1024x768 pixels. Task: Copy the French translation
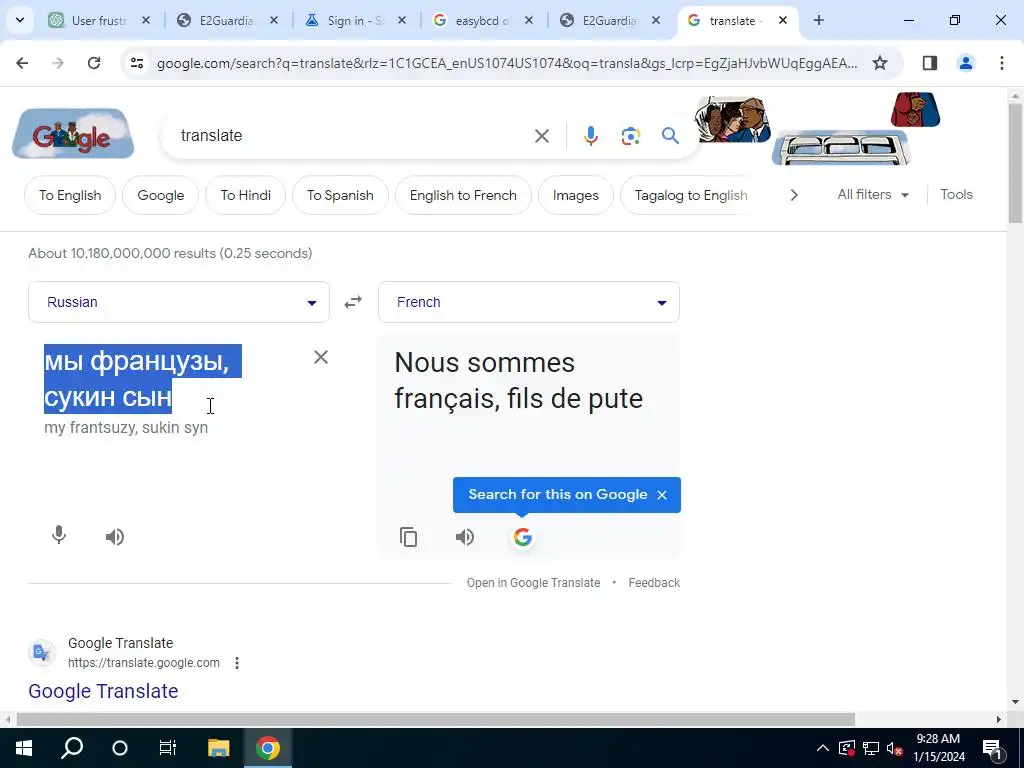point(409,537)
